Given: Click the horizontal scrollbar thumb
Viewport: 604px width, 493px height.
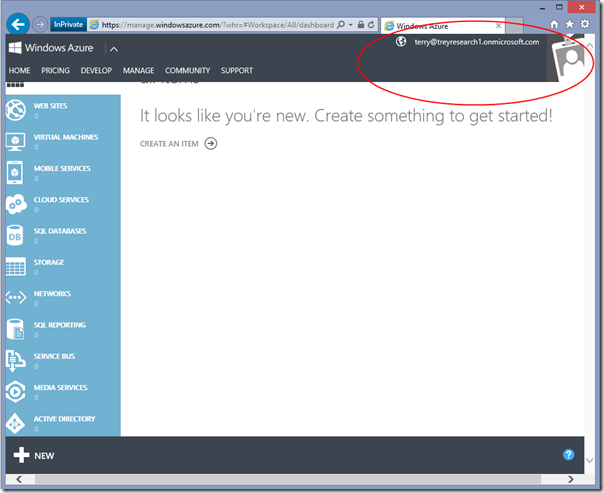Looking at the screenshot, I should [288, 479].
